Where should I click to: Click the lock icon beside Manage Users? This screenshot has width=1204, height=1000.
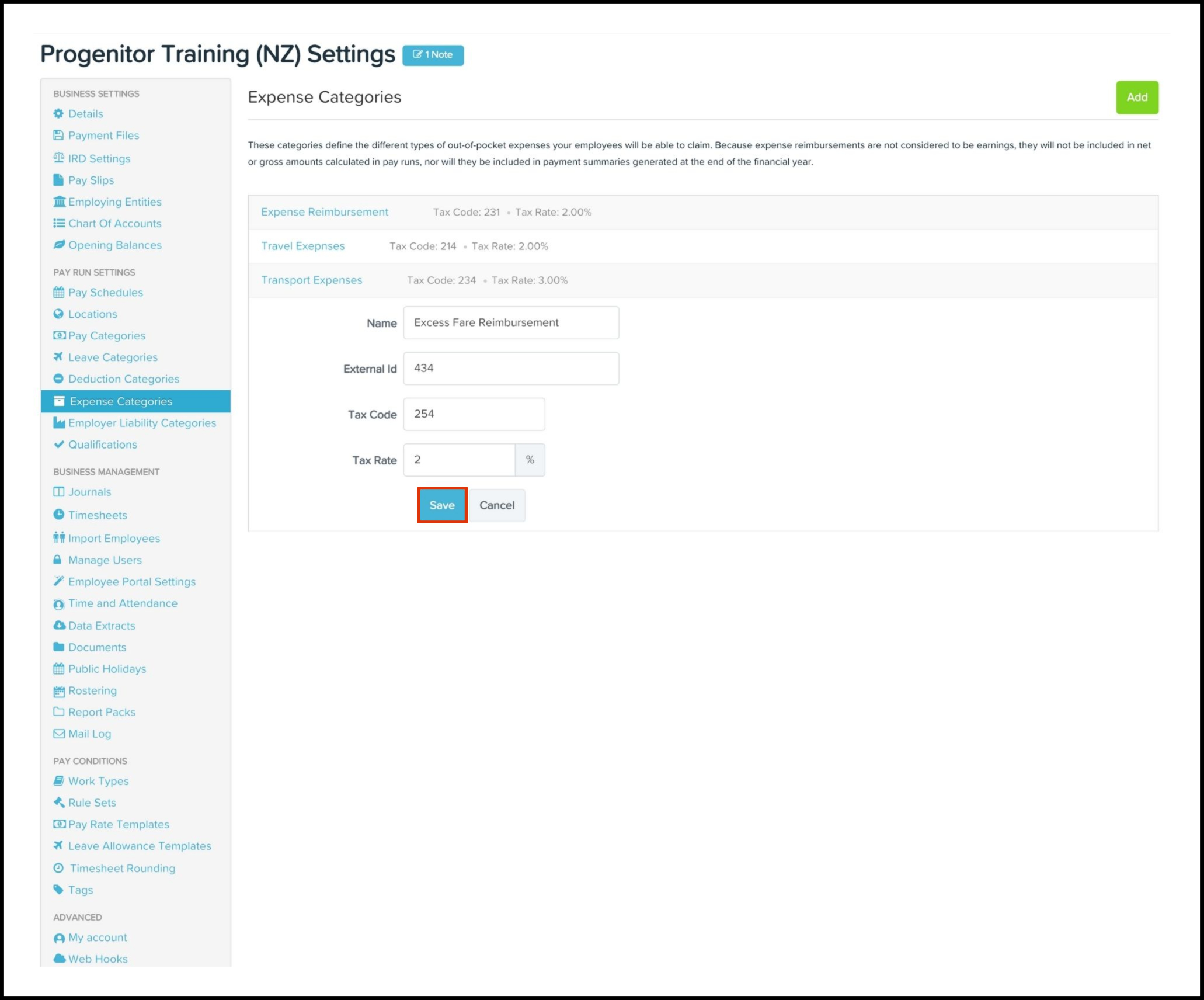pyautogui.click(x=57, y=560)
